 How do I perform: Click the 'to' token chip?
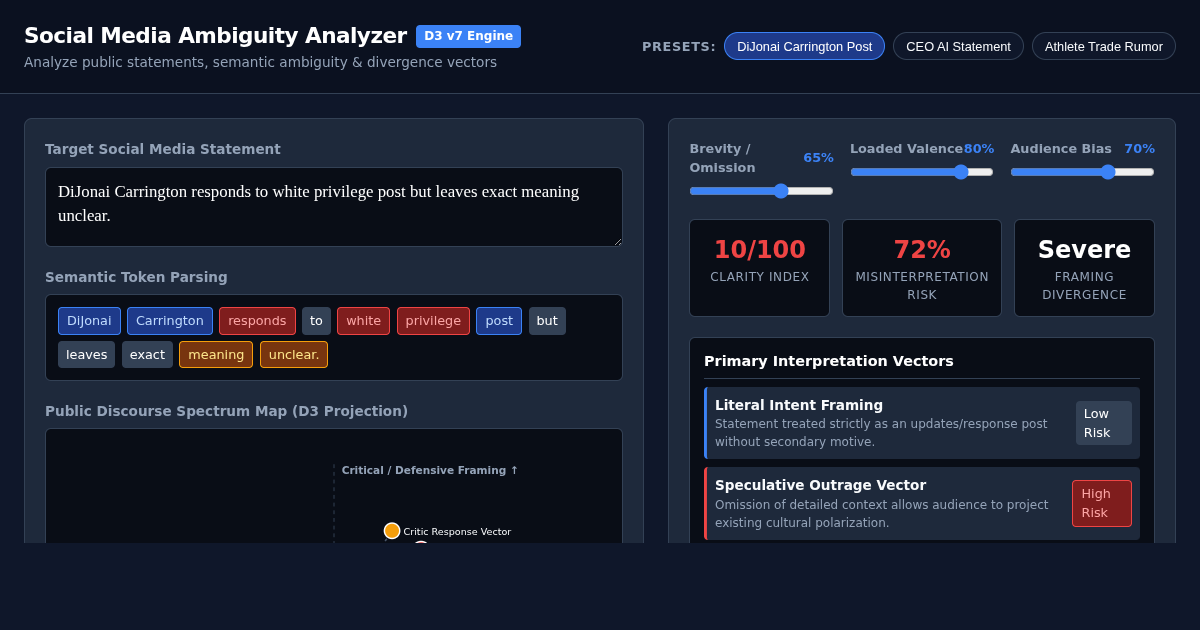316,321
